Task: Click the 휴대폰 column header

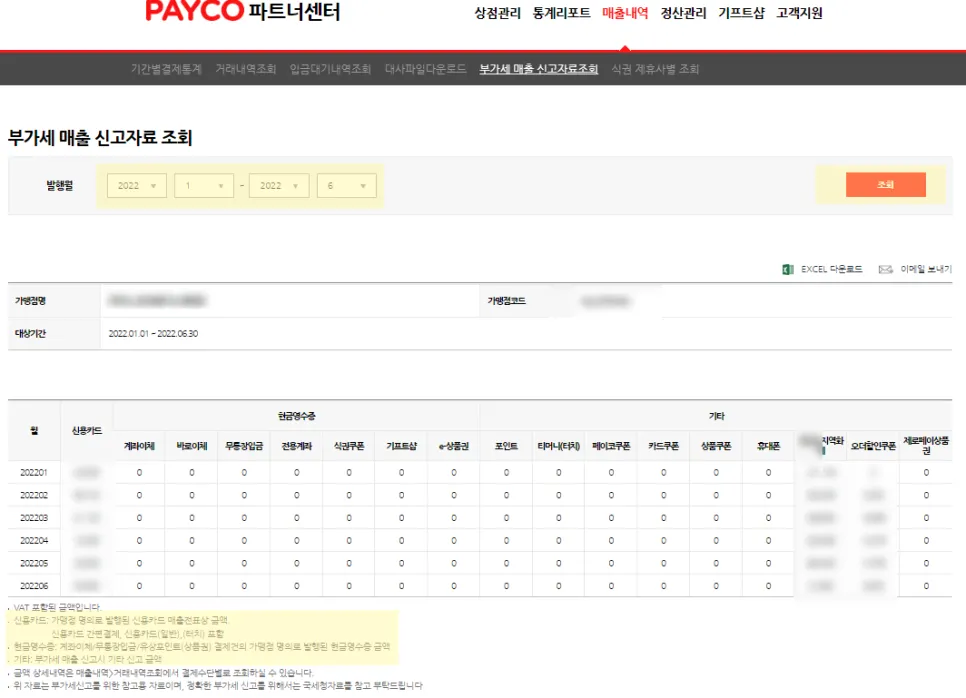Action: point(768,446)
